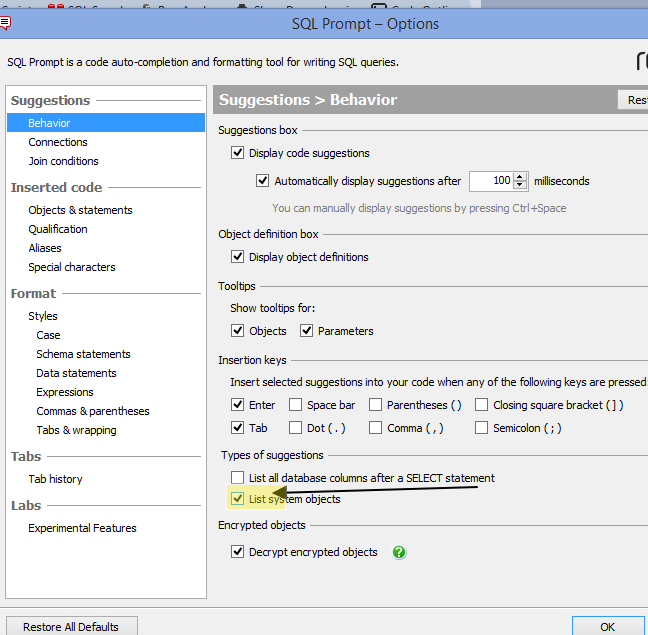Select Behavior in the options tree

tap(106, 123)
